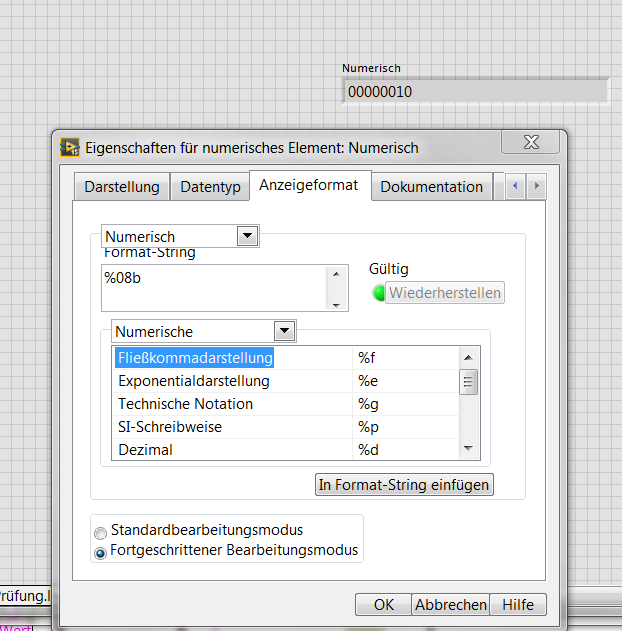Close the properties dialog with the X button
The width and height of the screenshot is (622, 631).
coord(531,142)
